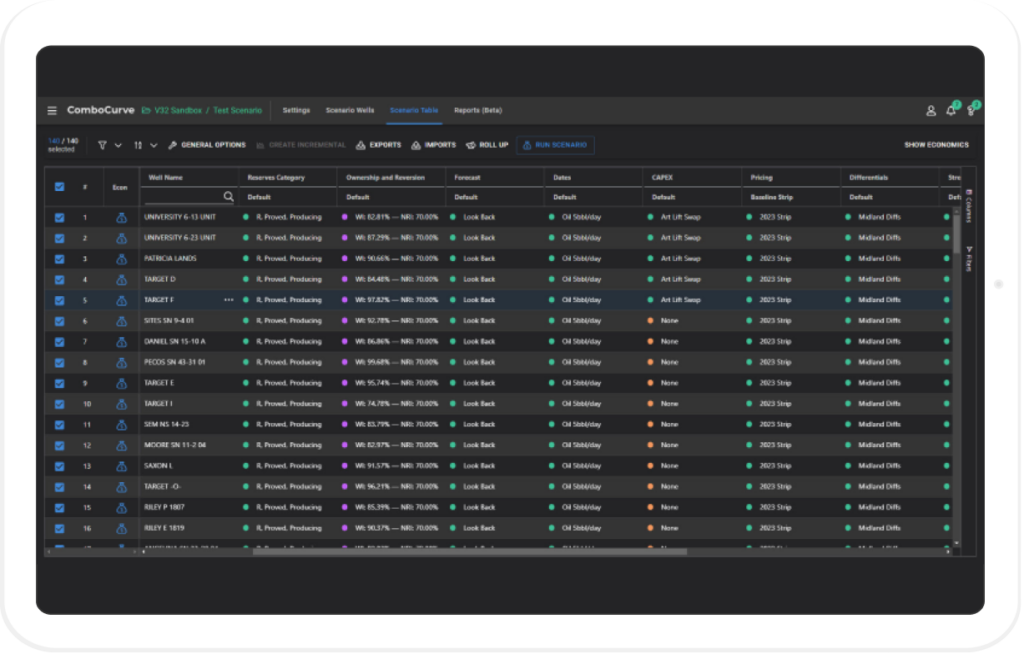Click the Econ icon for UNIVERSITY 6-23 UNIT

(121, 238)
